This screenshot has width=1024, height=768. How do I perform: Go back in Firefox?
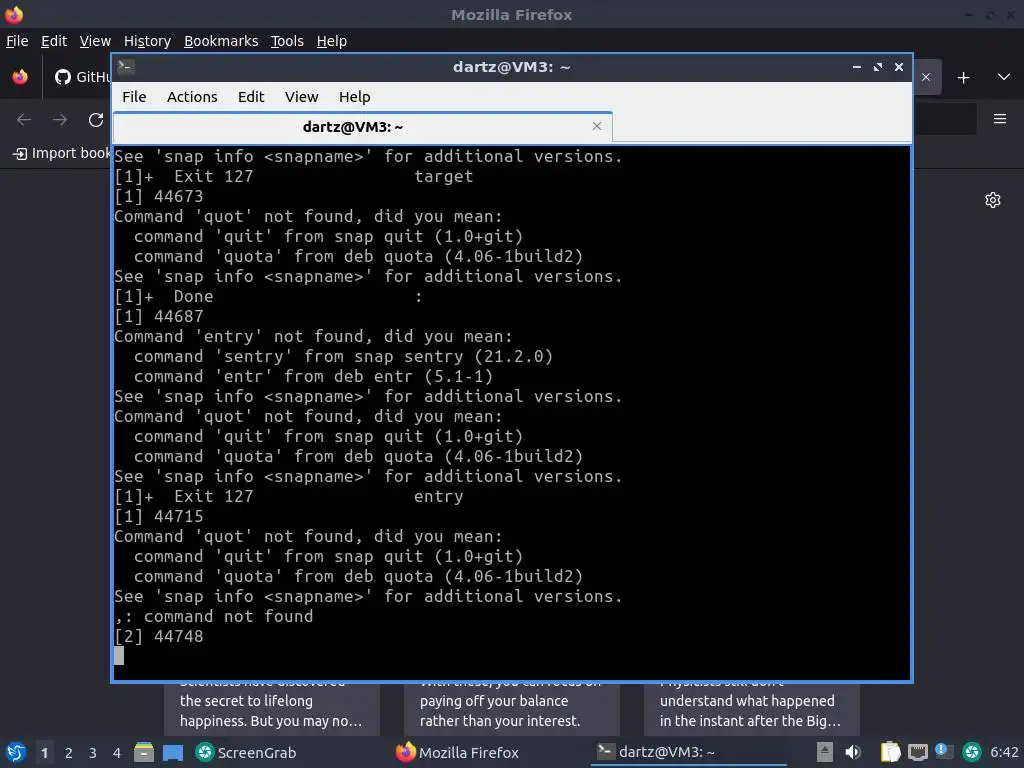point(24,120)
